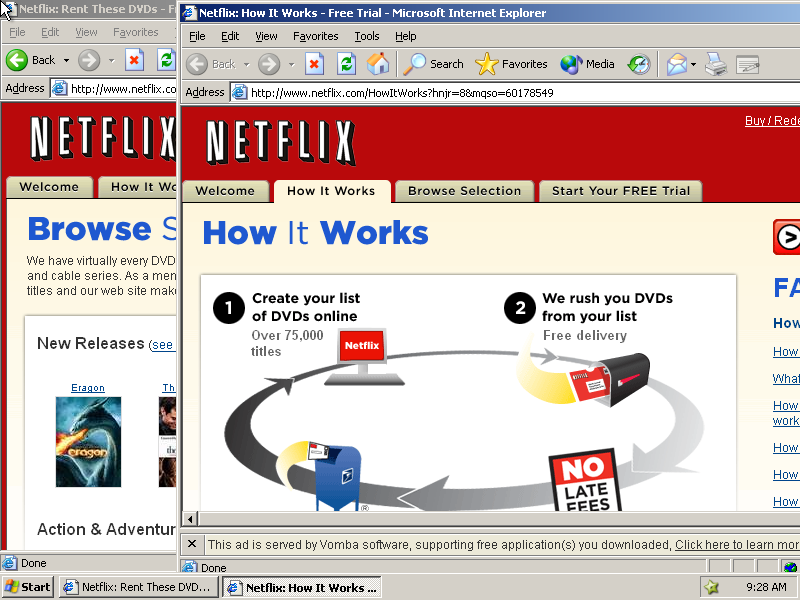Open View menu in How It Works window
Viewport: 800px width, 600px height.
pos(266,36)
